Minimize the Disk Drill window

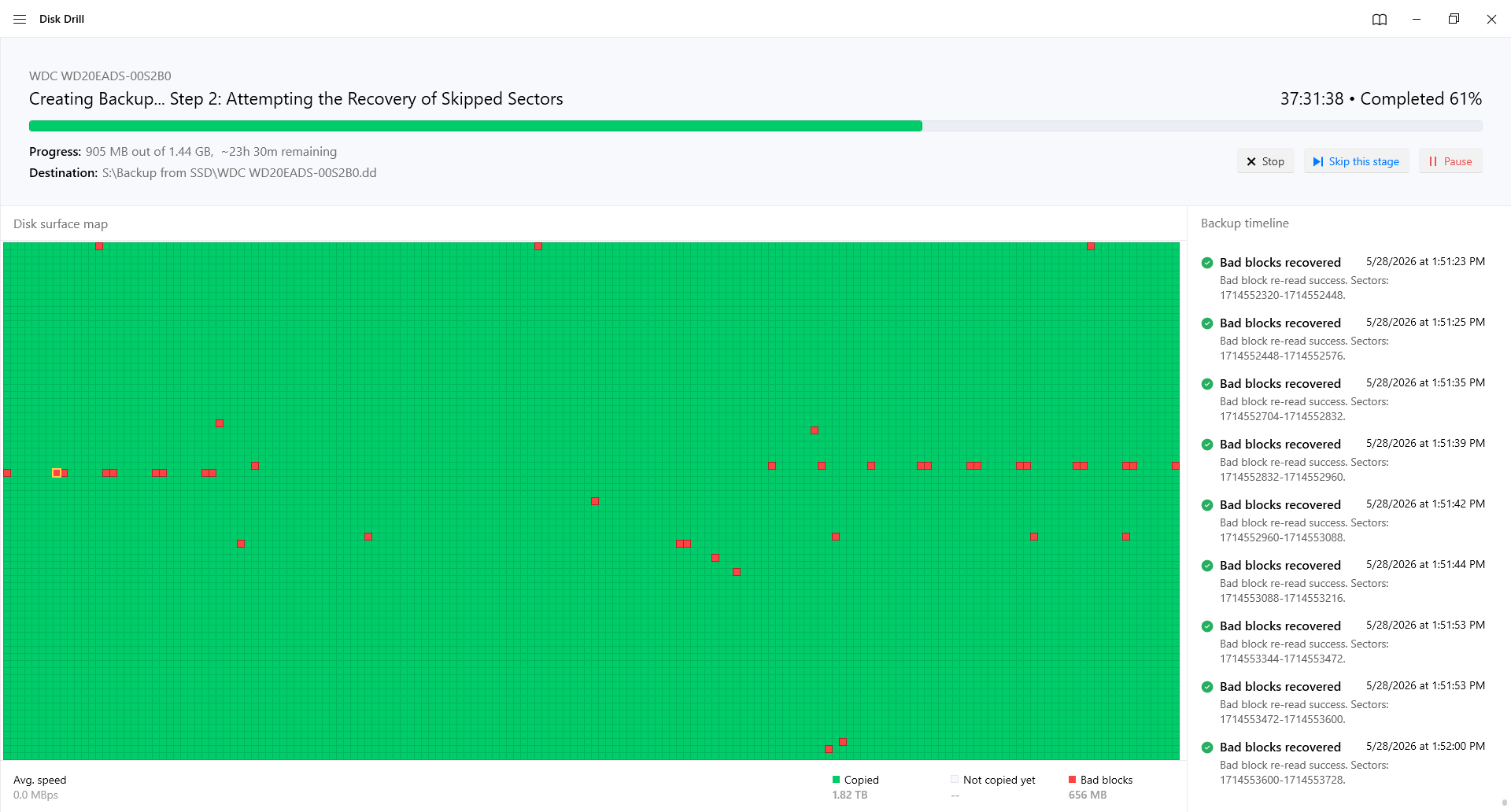tap(1417, 19)
